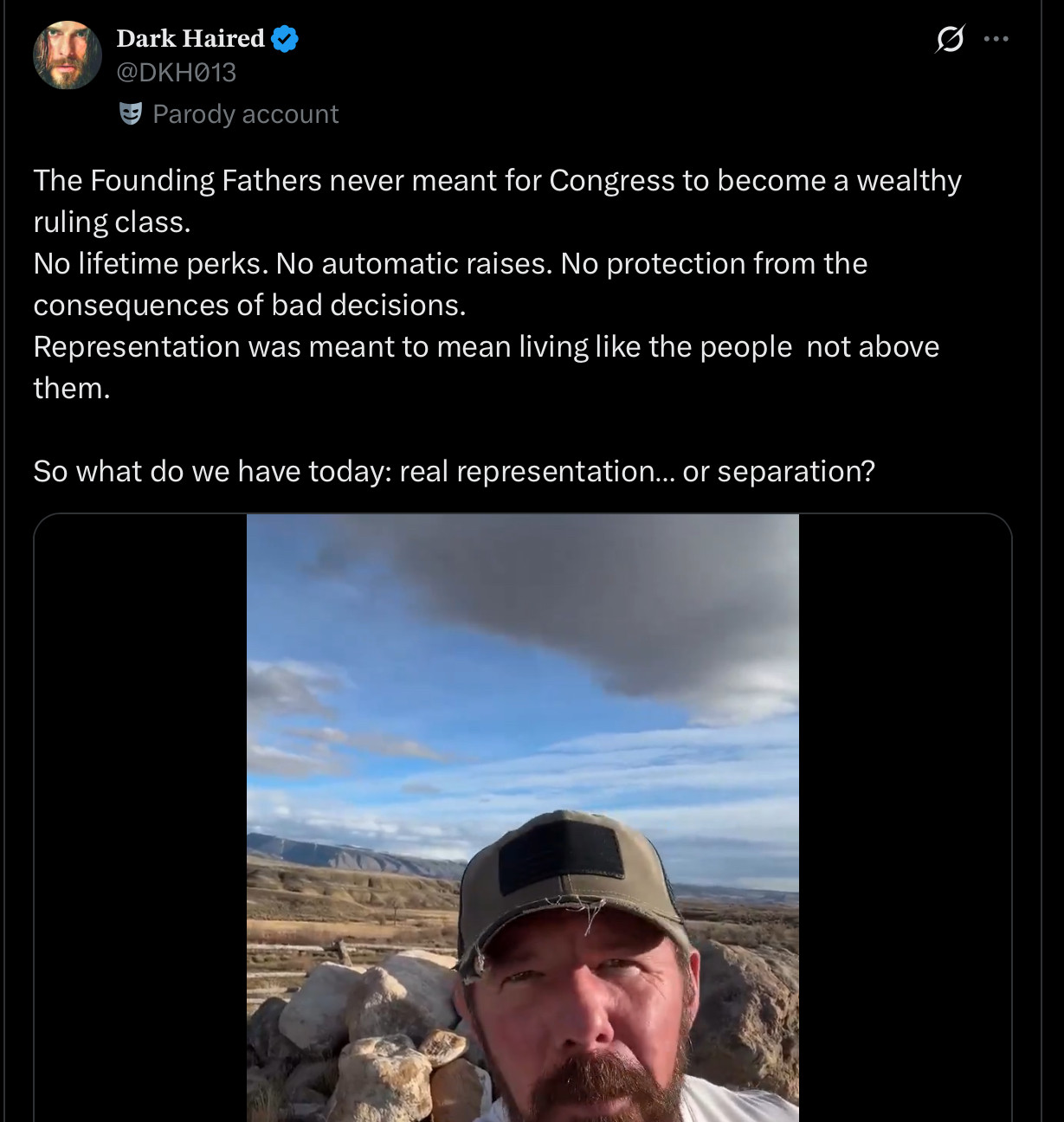Click the blue verified checkmark badge
This screenshot has width=1064, height=1122.
[x=285, y=39]
